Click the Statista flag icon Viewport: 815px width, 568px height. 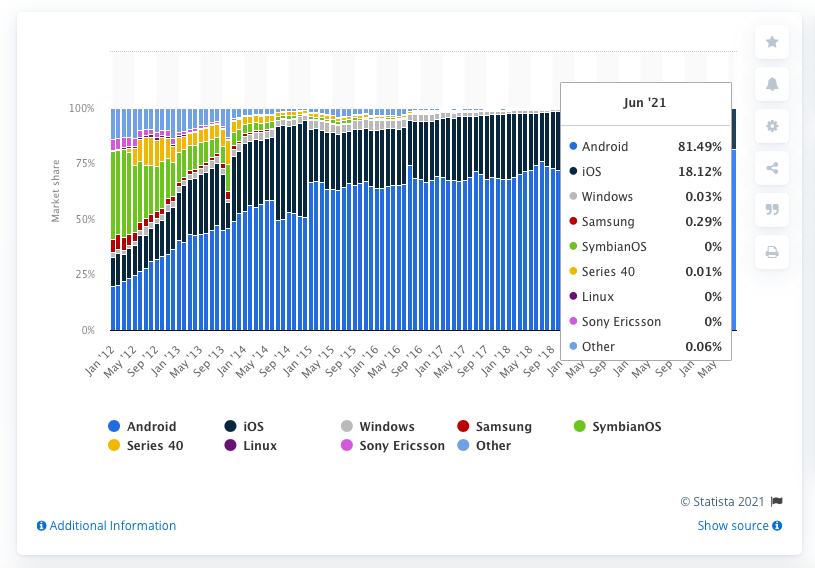[777, 502]
